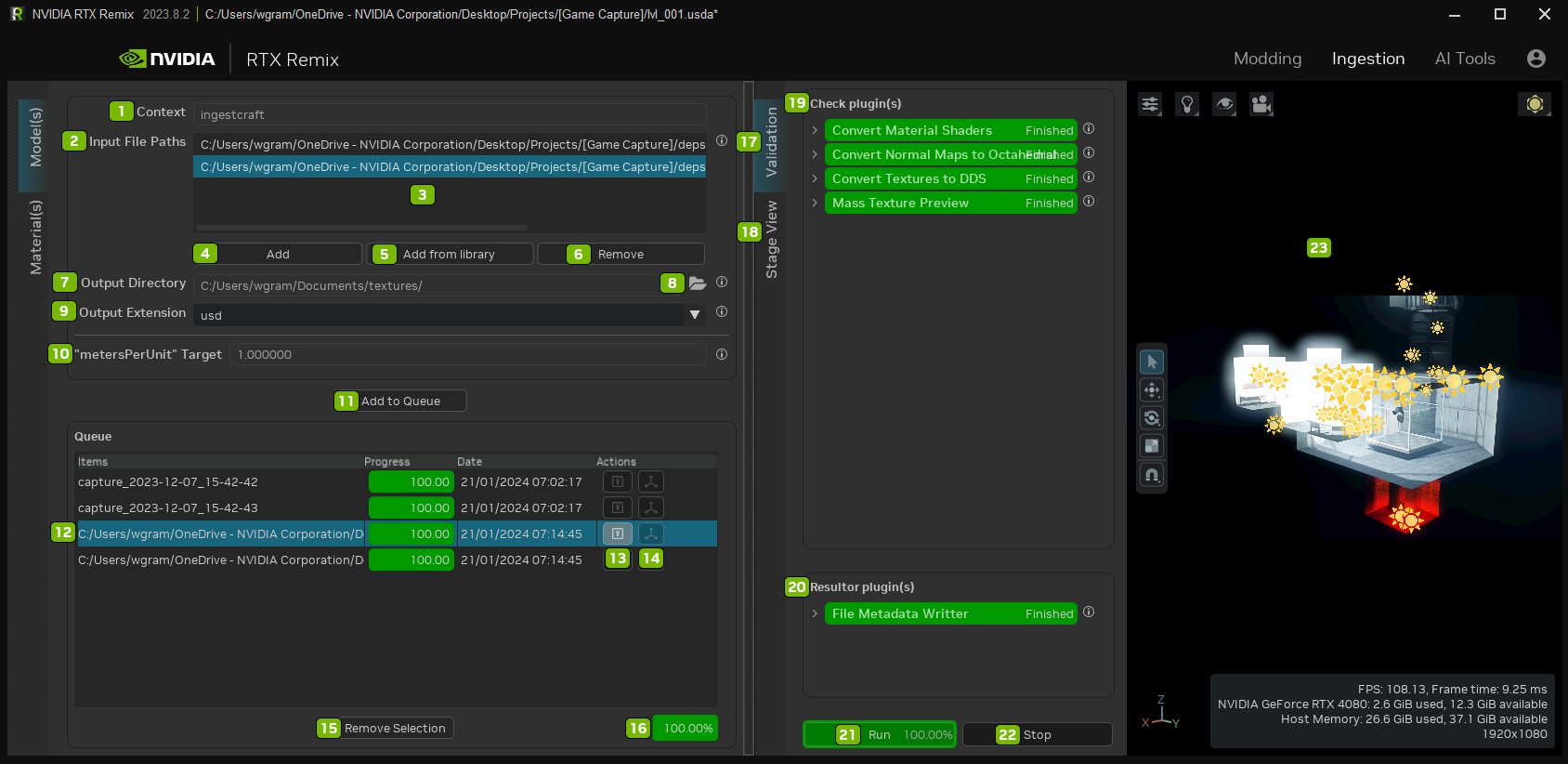Open the render mode sun icon
1568x764 pixels.
click(1535, 104)
